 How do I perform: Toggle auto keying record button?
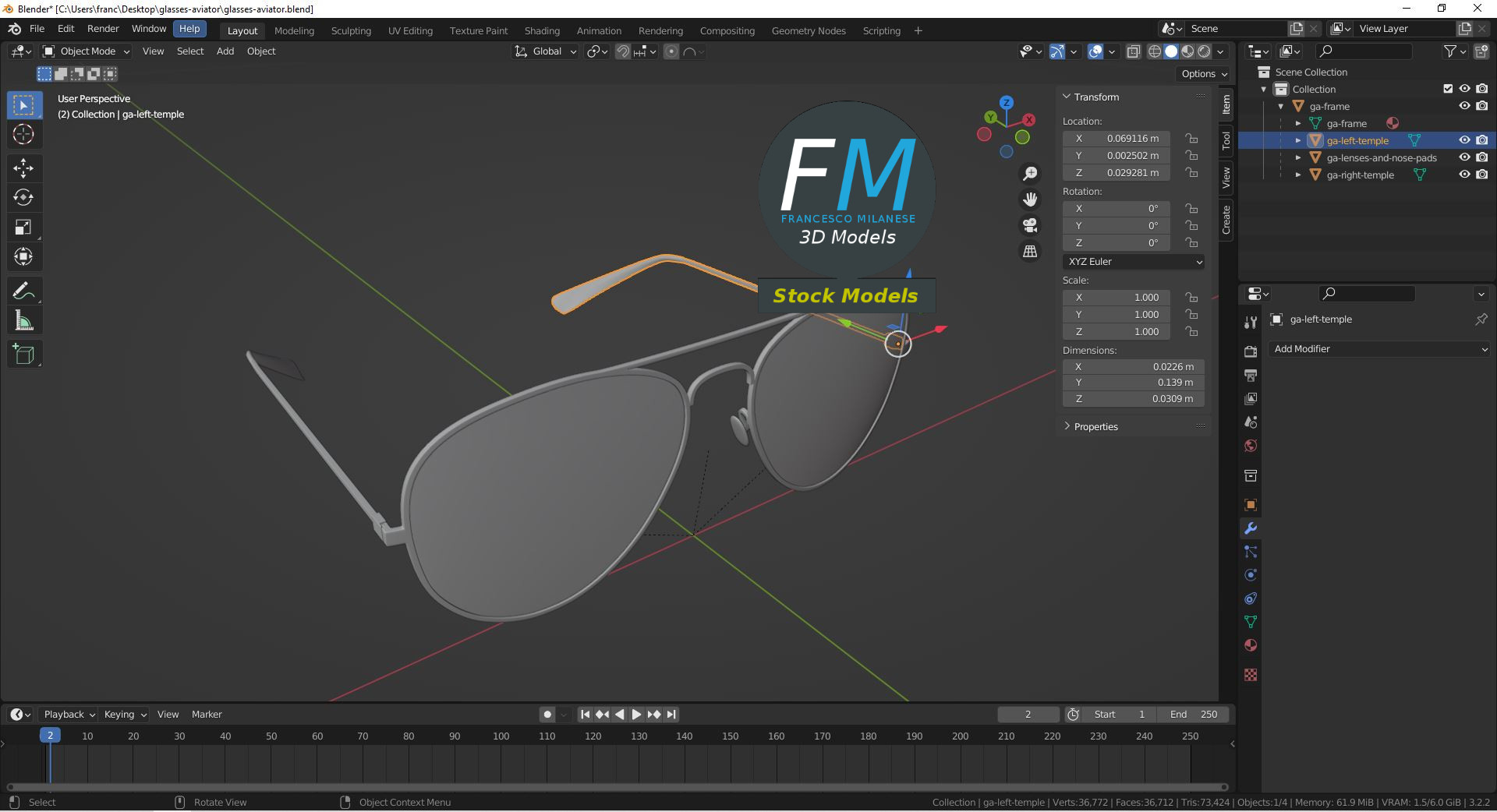(x=547, y=715)
